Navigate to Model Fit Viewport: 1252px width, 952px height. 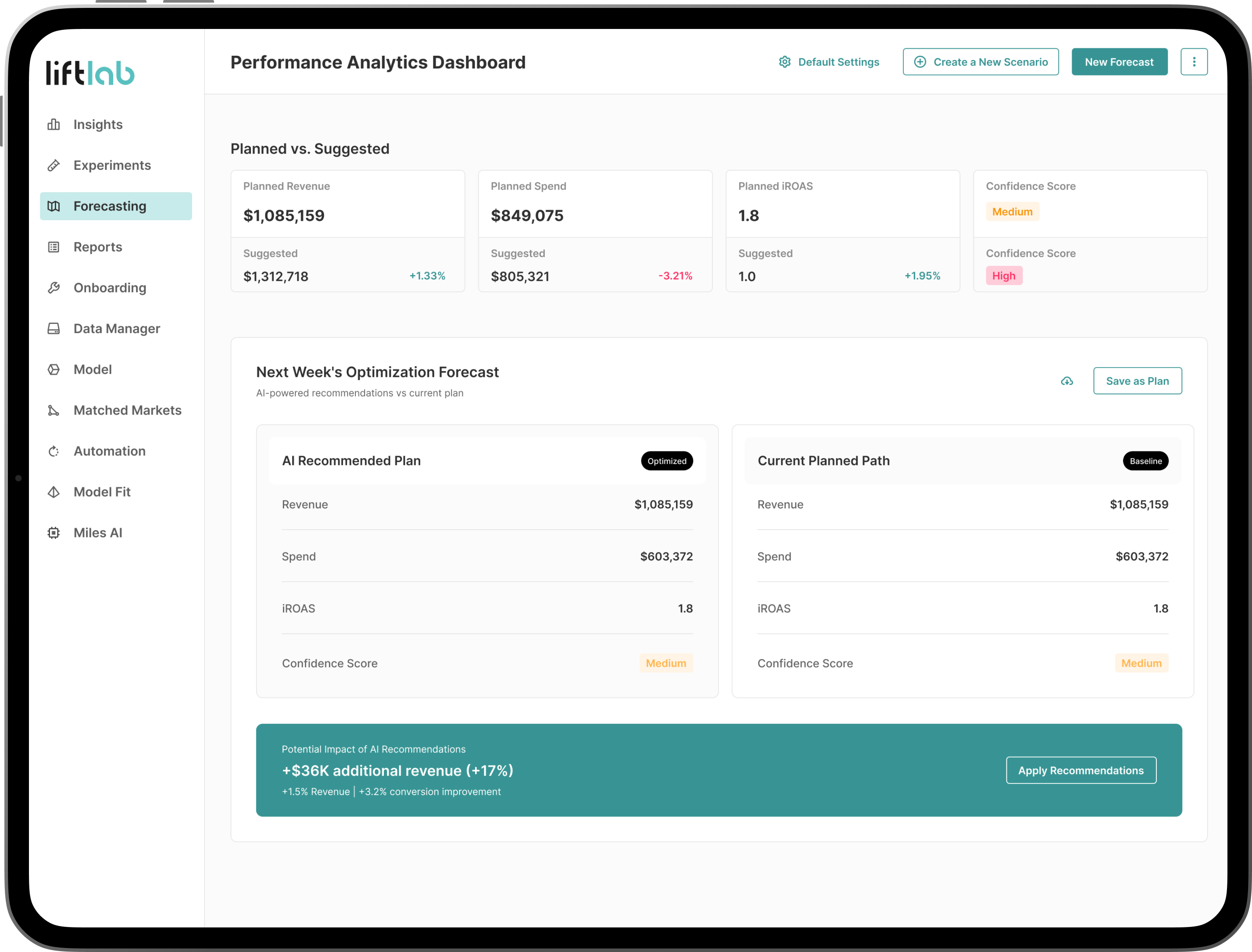click(x=102, y=492)
